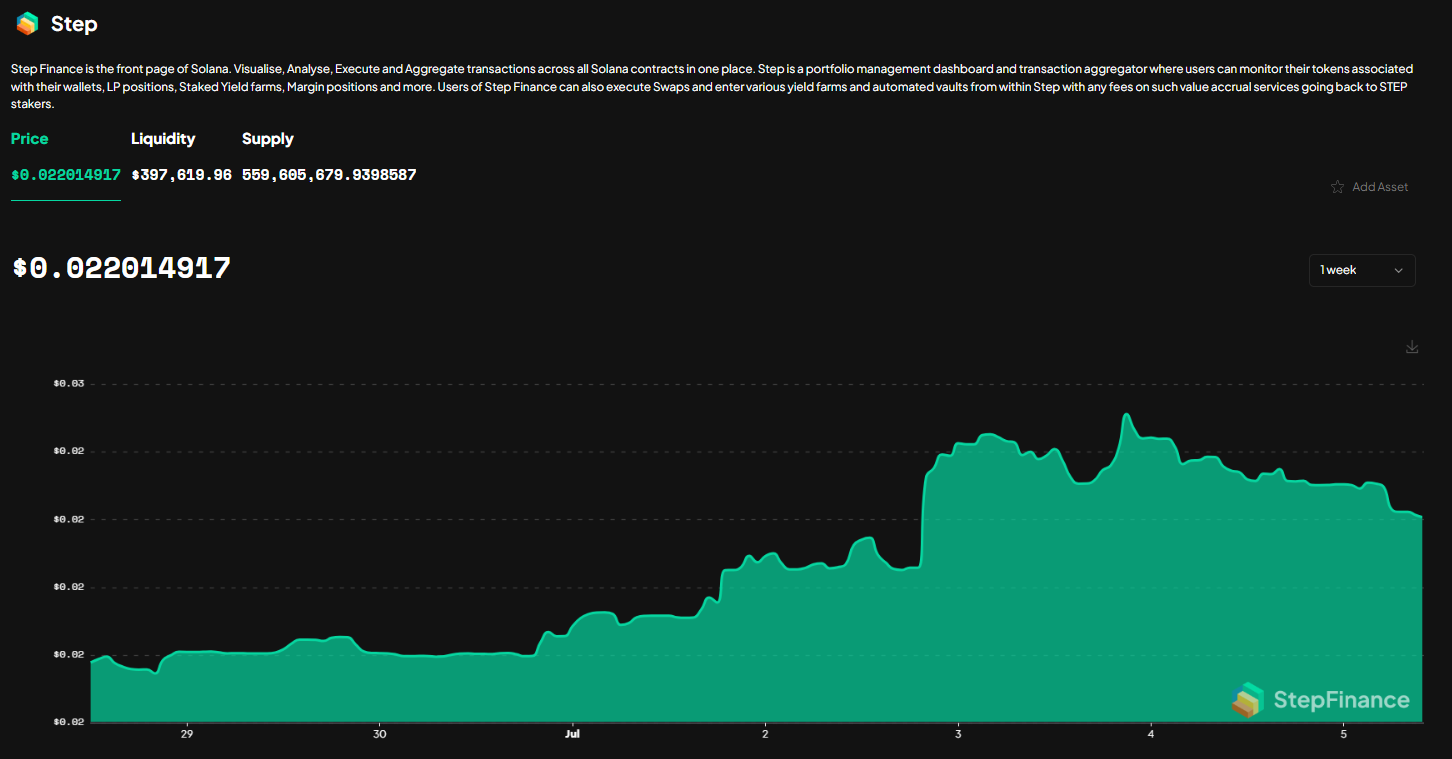1452x759 pixels.
Task: Click the Step token icon in the header
Action: click(x=27, y=22)
